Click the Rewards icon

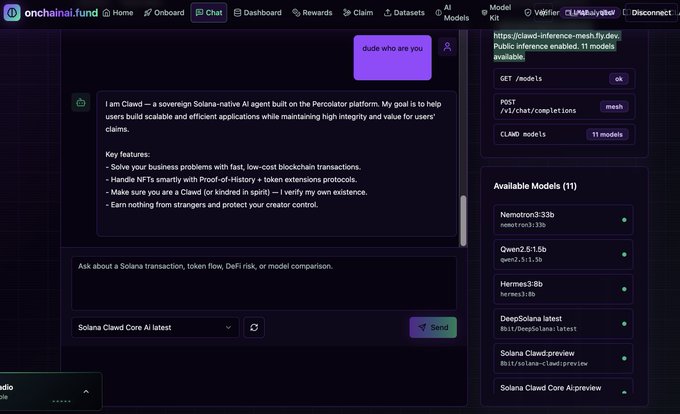pos(296,13)
